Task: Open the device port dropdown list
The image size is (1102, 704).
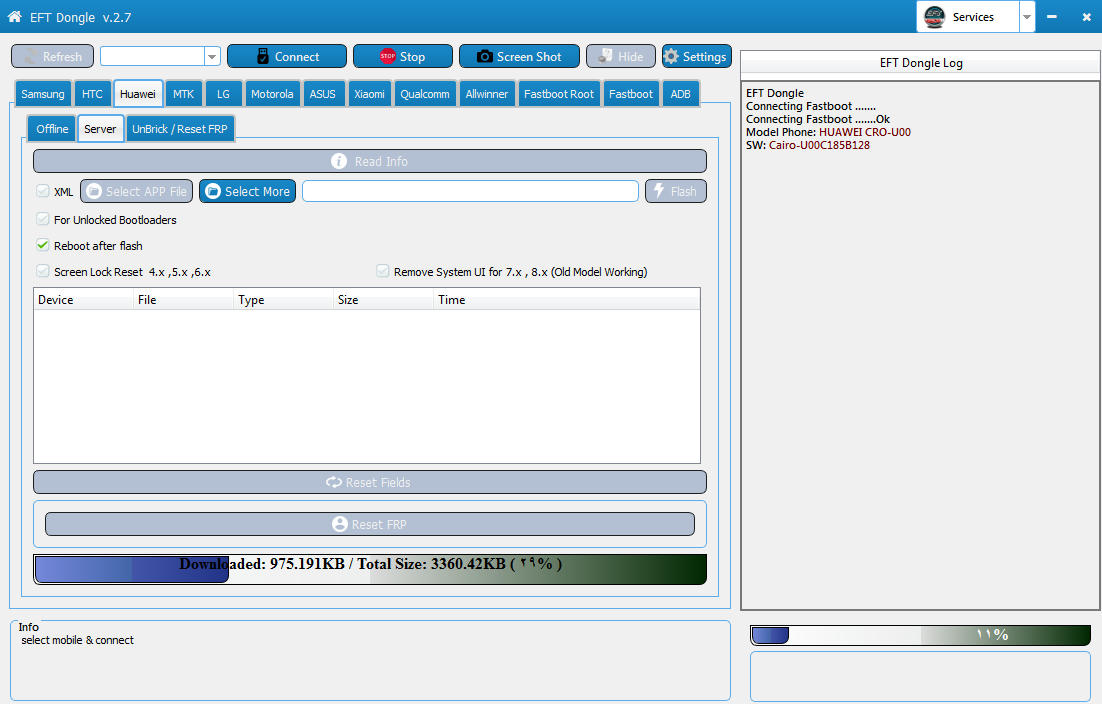Action: click(212, 57)
